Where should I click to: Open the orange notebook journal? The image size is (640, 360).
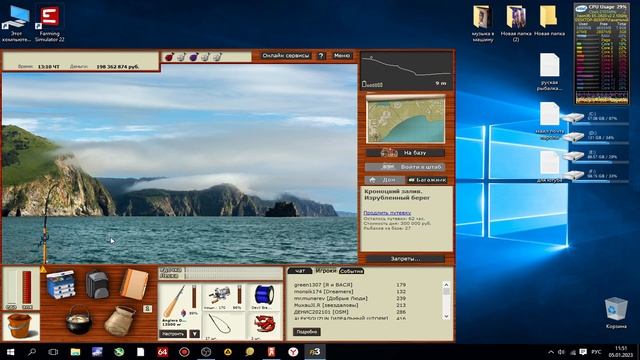click(135, 284)
